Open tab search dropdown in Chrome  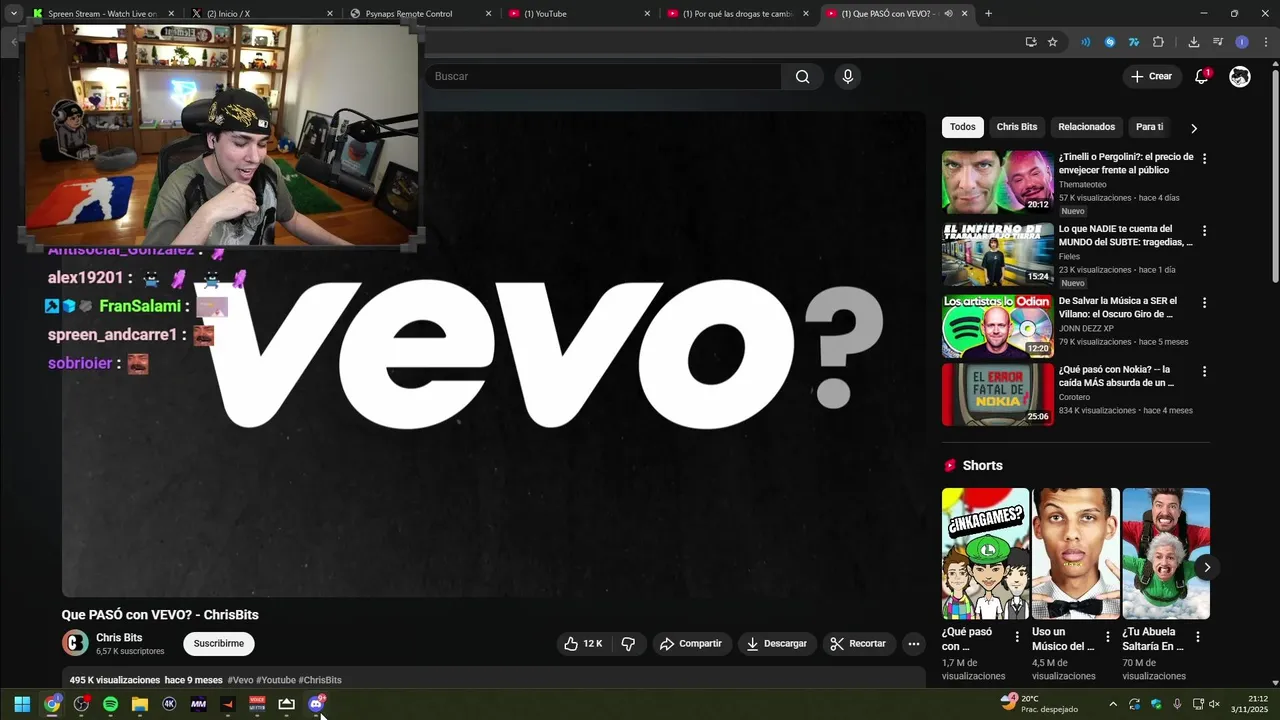click(14, 14)
